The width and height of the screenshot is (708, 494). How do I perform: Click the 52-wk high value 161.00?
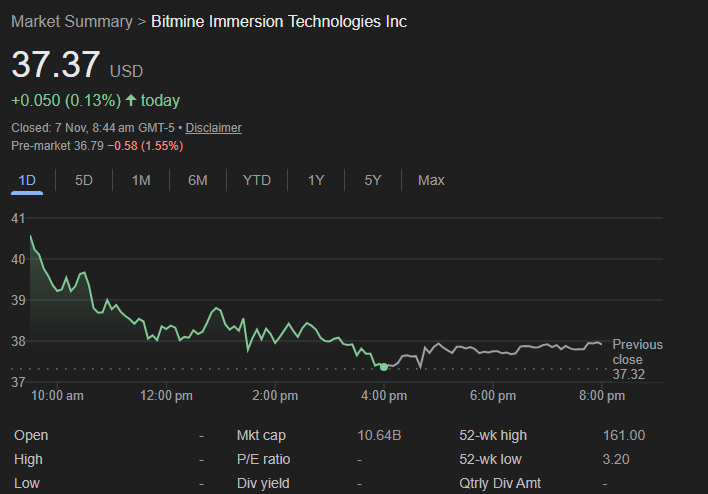tap(624, 435)
